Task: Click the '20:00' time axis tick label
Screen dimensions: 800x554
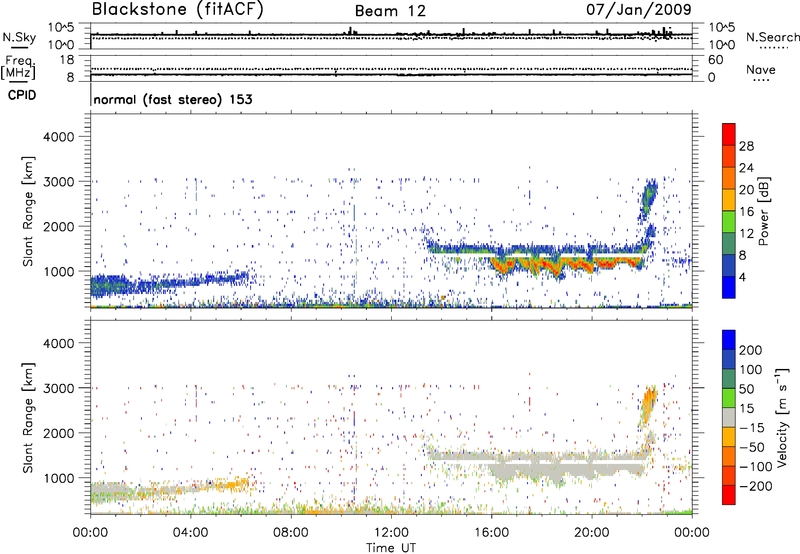Action: point(591,533)
